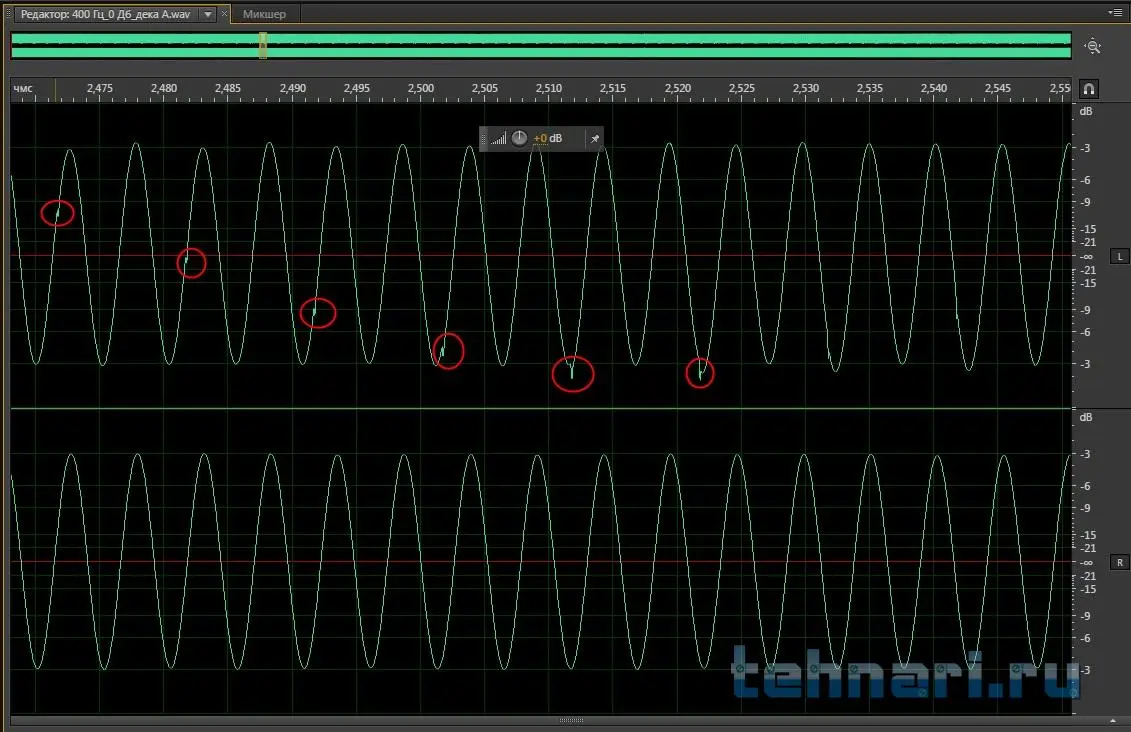This screenshot has height=732, width=1131.
Task: Toggle the right channel R button
Action: [1119, 563]
